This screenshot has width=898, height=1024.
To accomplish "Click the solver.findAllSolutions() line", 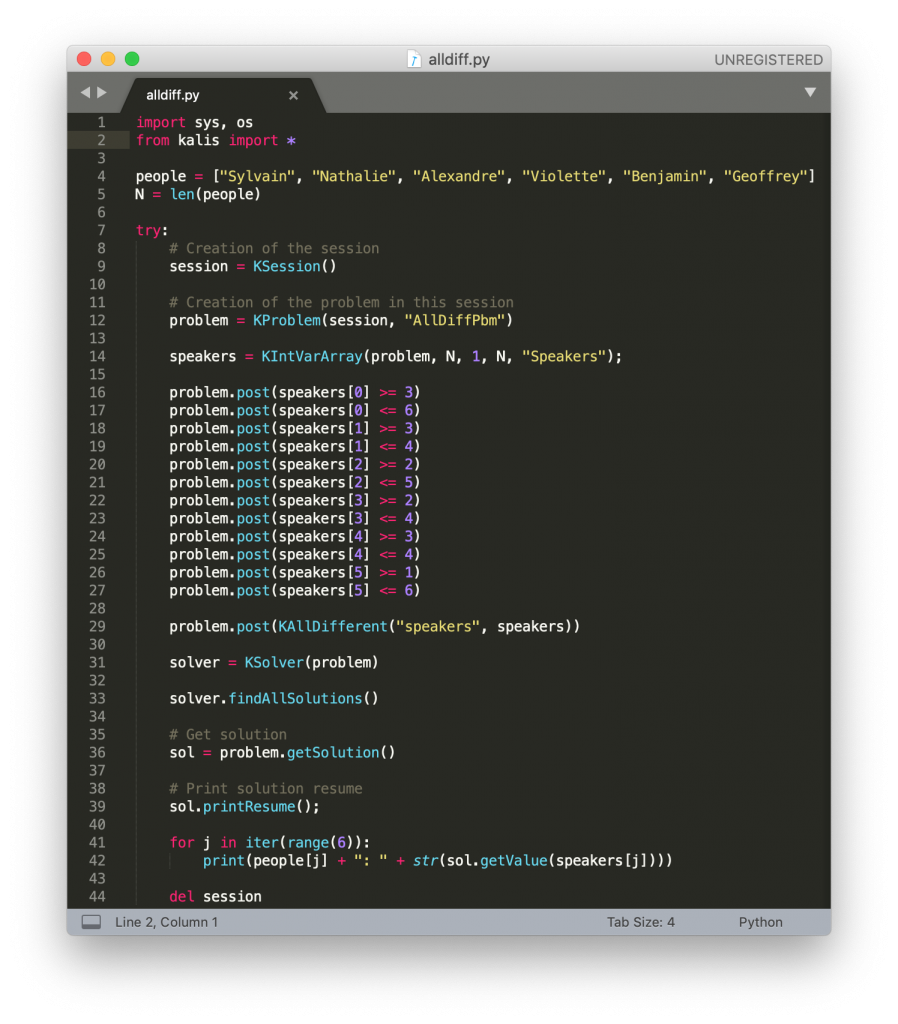I will (x=274, y=698).
